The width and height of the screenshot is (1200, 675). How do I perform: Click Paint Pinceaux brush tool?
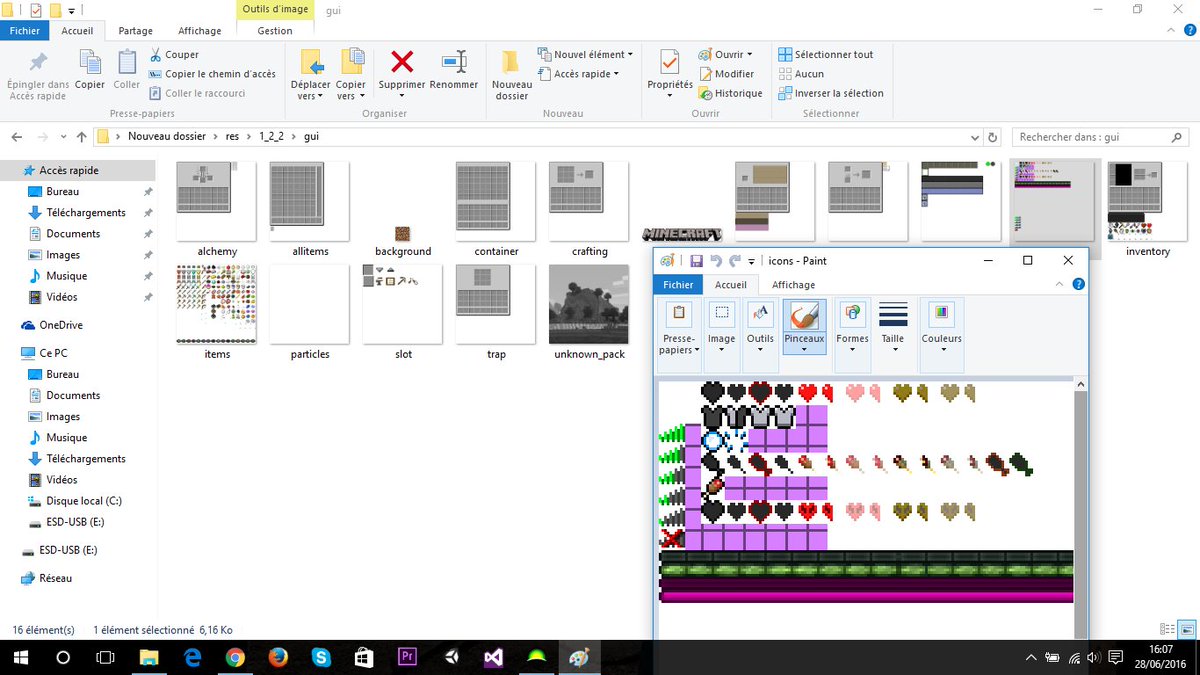coord(804,326)
